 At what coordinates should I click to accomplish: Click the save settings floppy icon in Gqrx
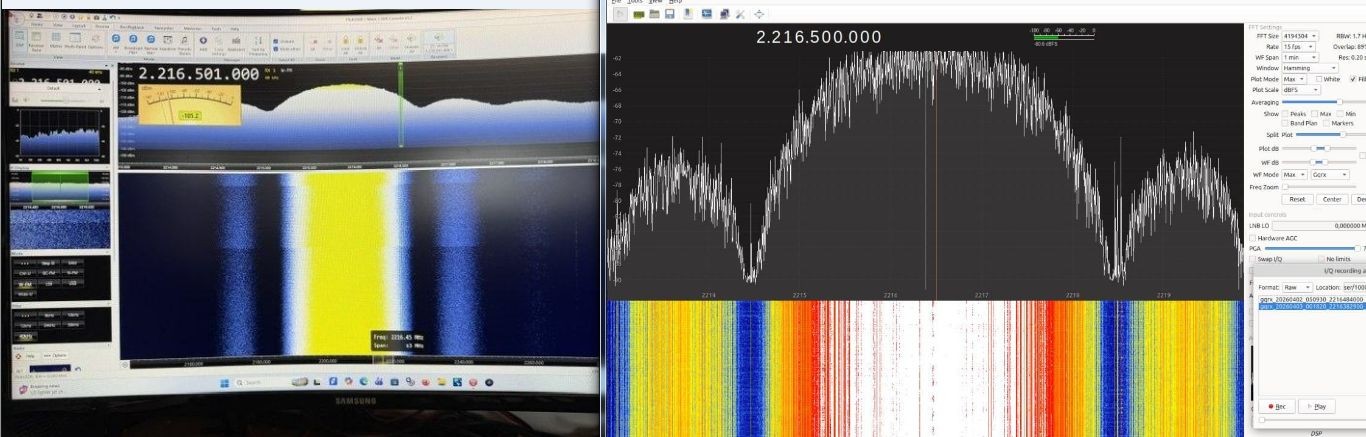(670, 14)
